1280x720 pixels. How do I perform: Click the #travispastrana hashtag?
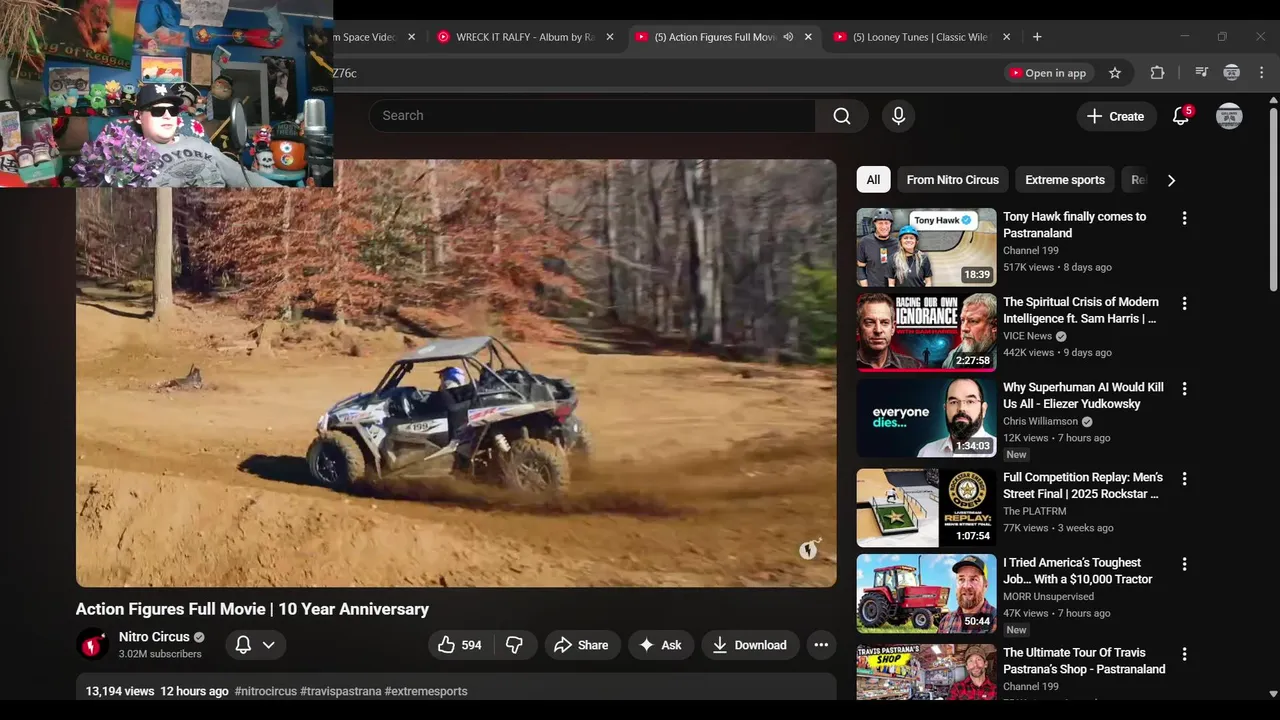pyautogui.click(x=340, y=691)
